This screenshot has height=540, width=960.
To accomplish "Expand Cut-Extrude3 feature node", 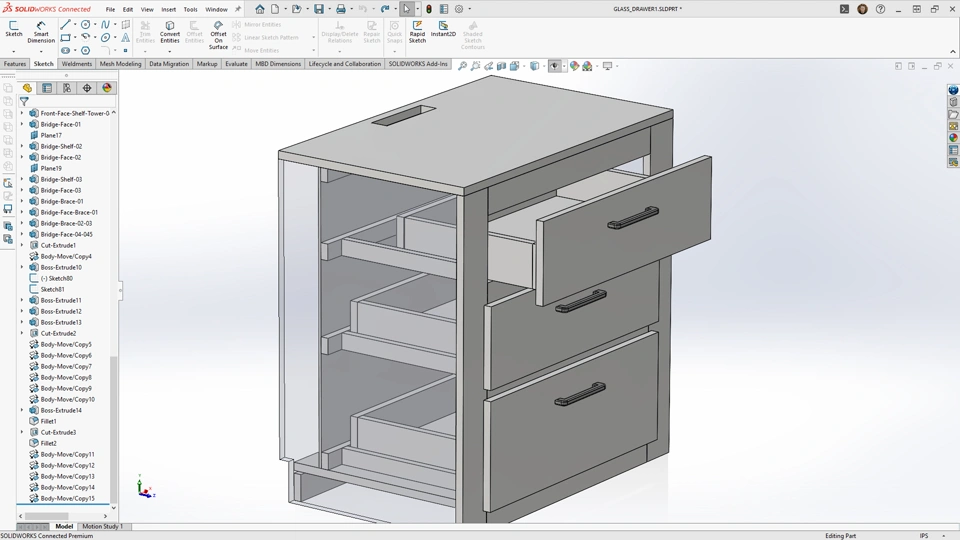I will [x=22, y=432].
